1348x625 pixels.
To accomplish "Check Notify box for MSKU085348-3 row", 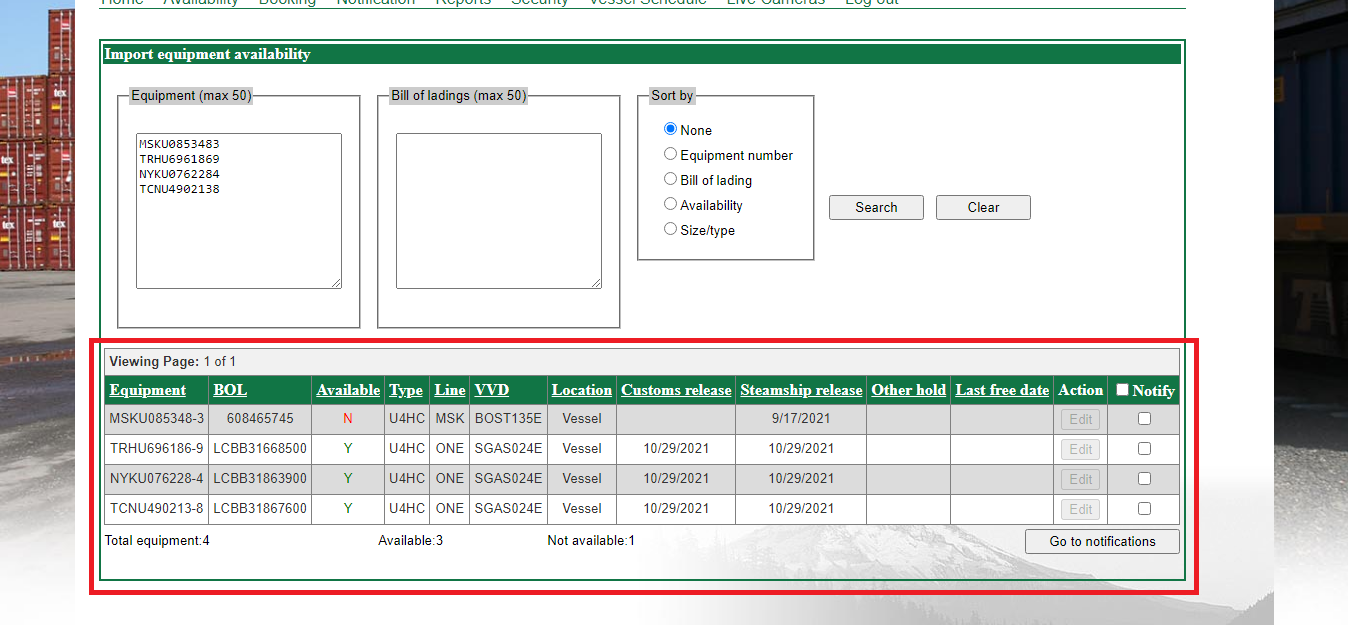I will 1144,419.
